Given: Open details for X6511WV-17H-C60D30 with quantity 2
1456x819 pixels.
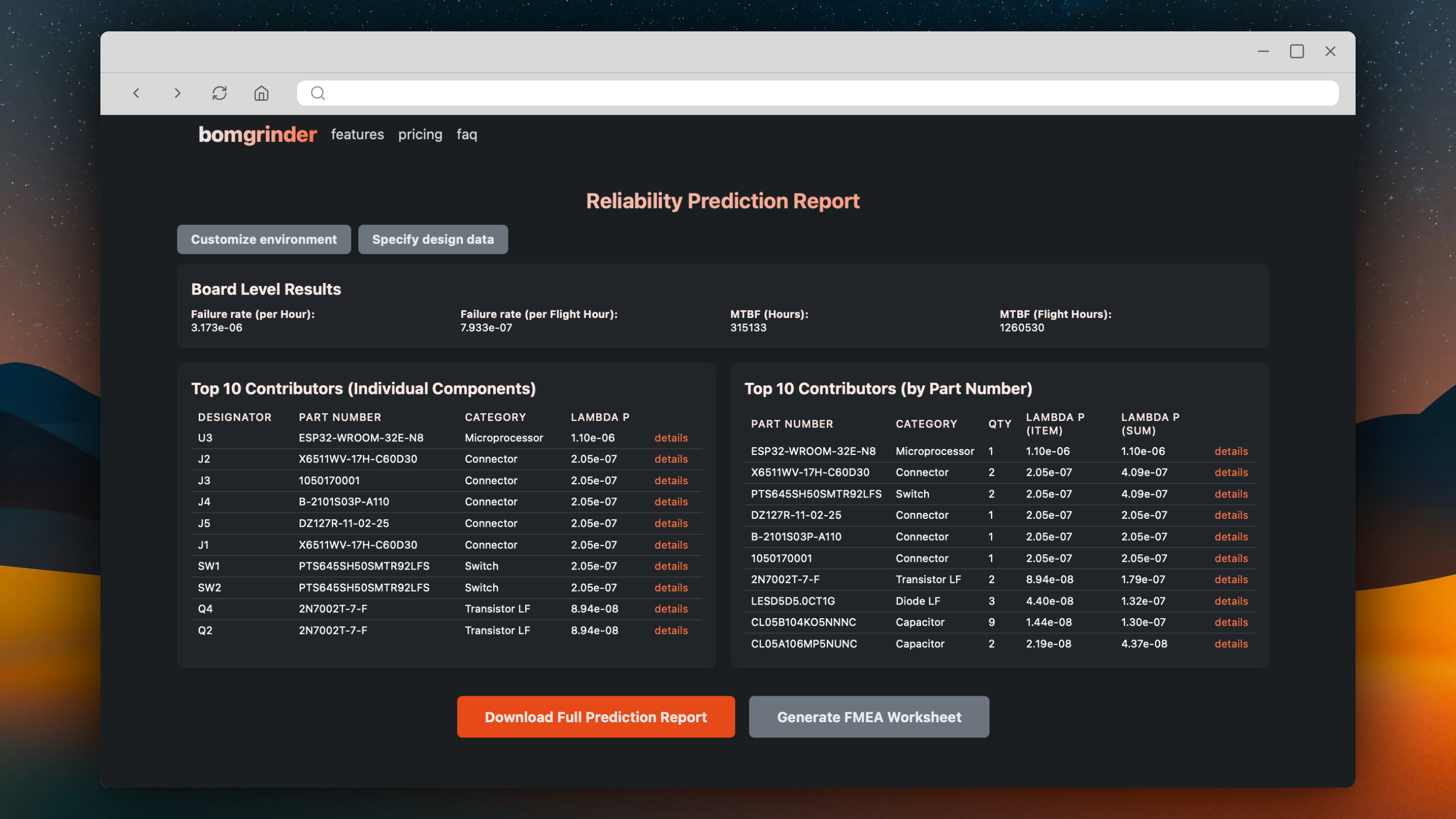Looking at the screenshot, I should click(1231, 473).
